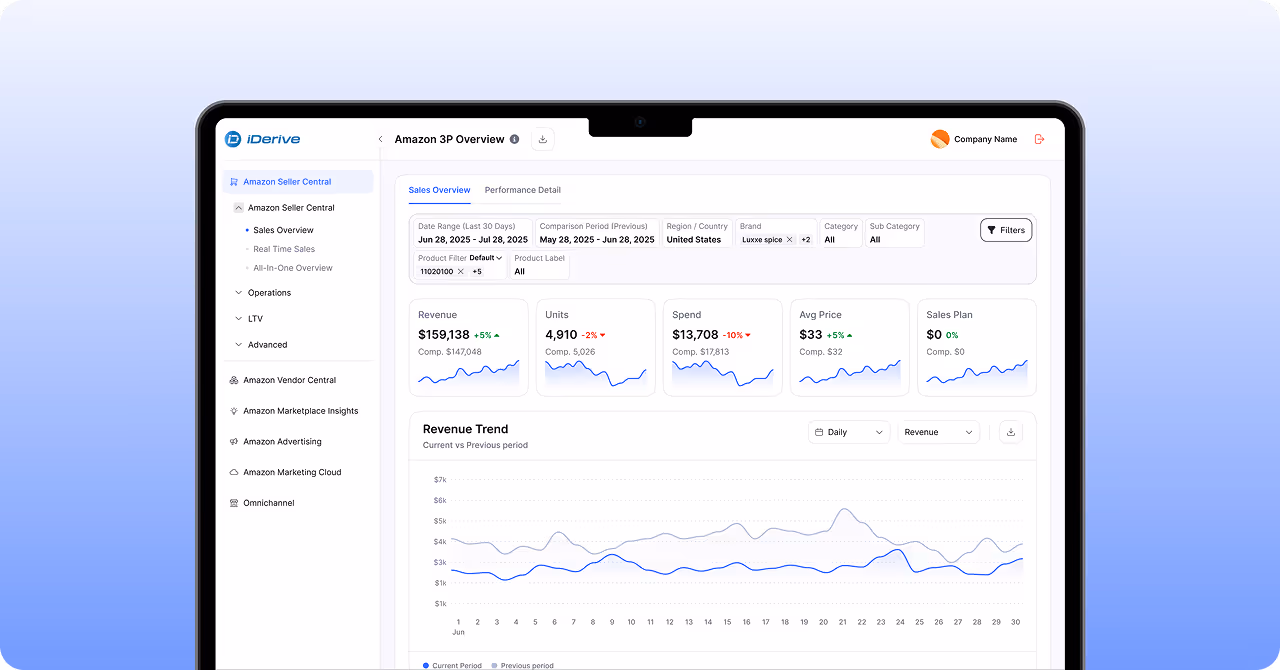Open the Sub Category filter
The width and height of the screenshot is (1280, 670).
(x=894, y=233)
